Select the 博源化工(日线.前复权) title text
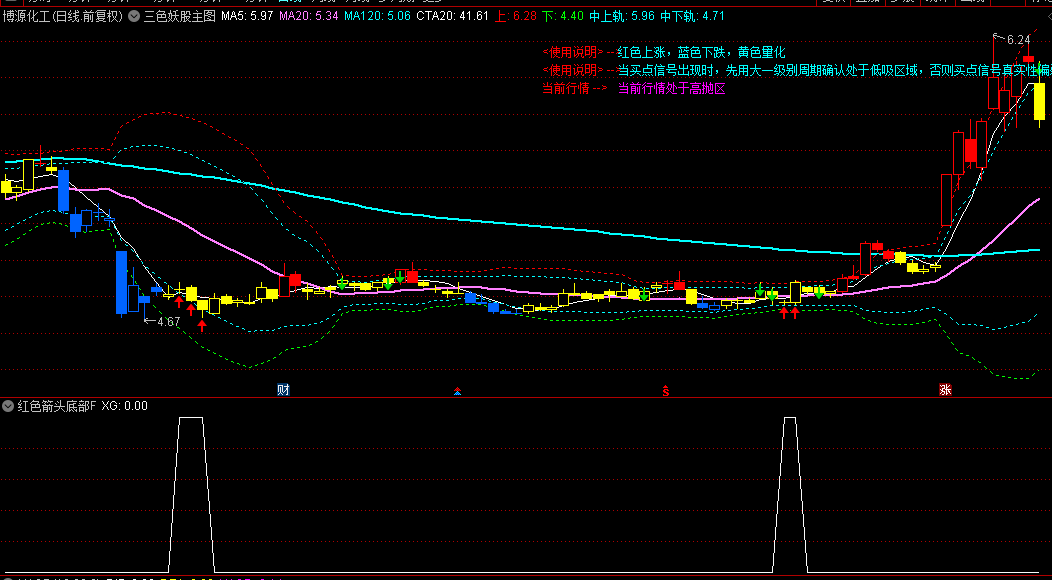This screenshot has height=580, width=1052. click(63, 16)
